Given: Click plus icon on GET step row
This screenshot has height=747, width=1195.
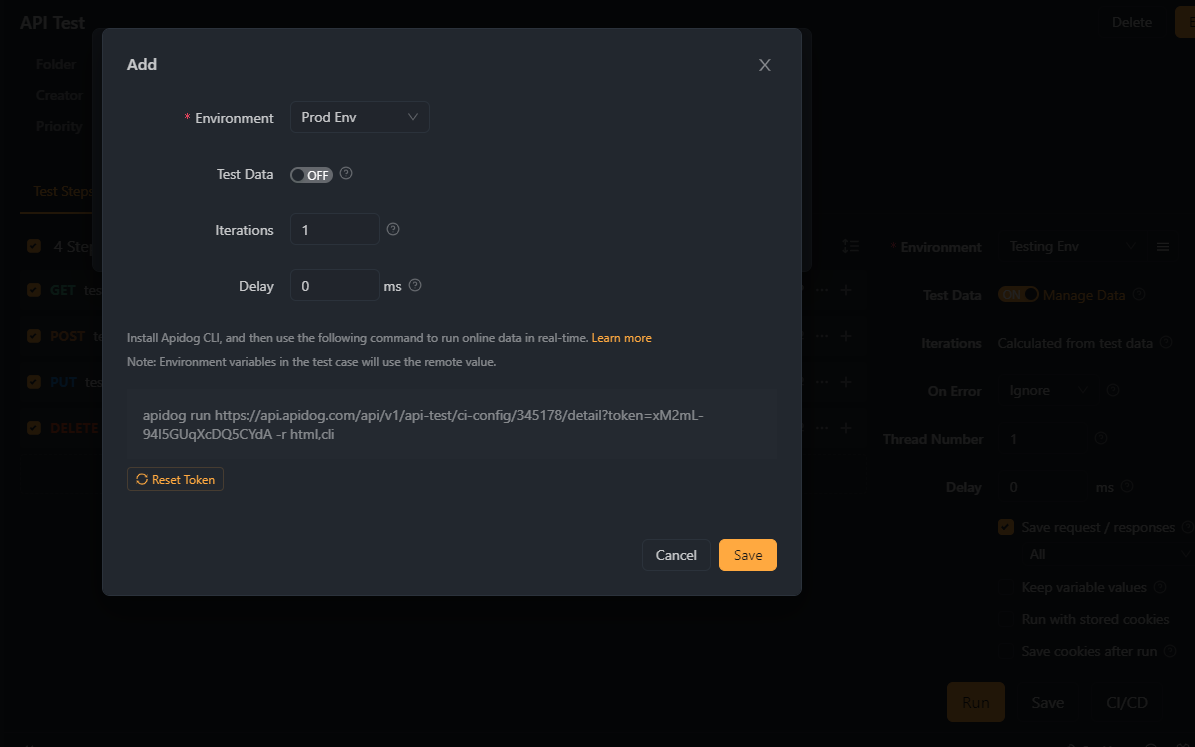Looking at the screenshot, I should point(846,290).
